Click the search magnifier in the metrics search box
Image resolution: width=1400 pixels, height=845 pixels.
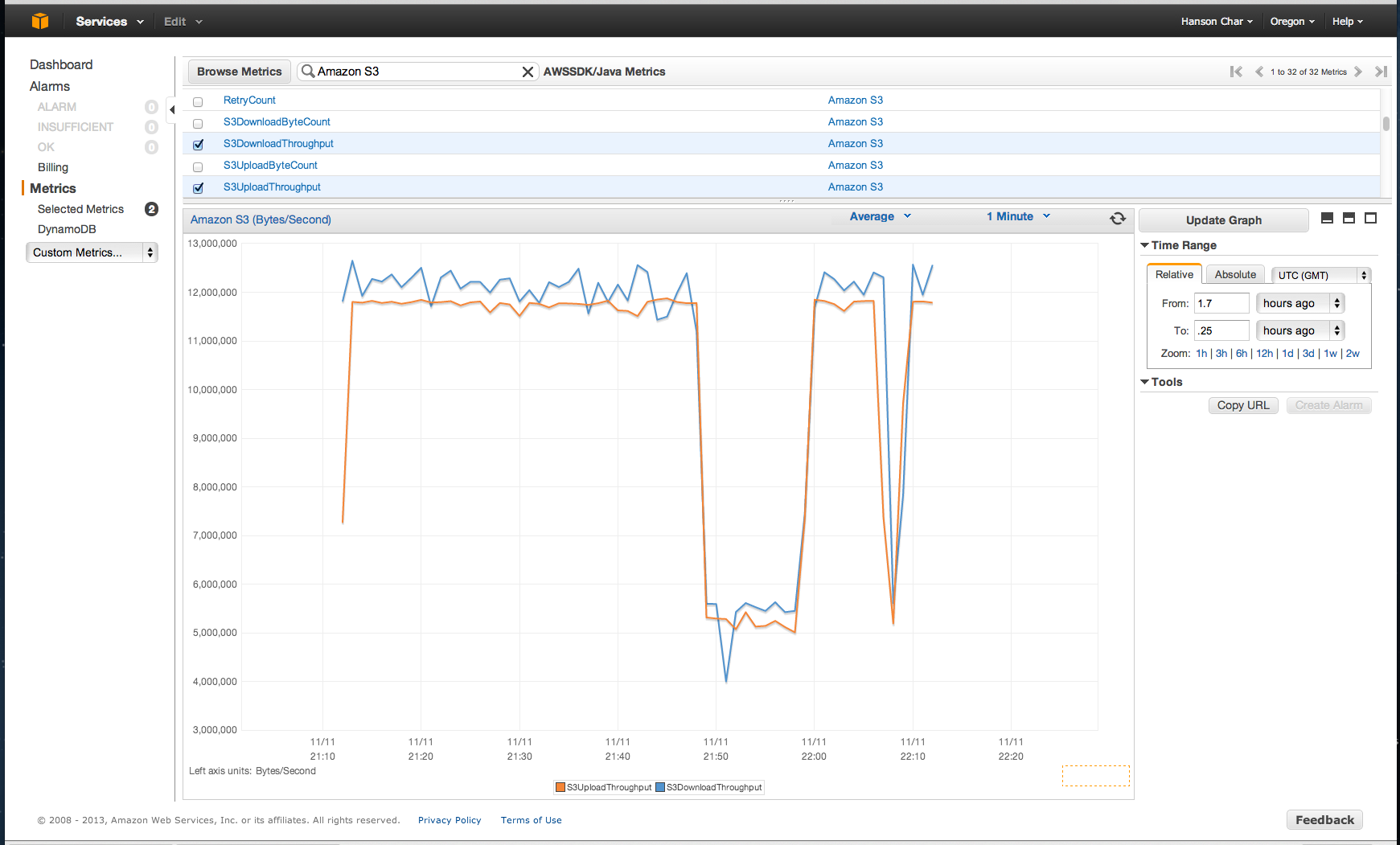(x=308, y=72)
